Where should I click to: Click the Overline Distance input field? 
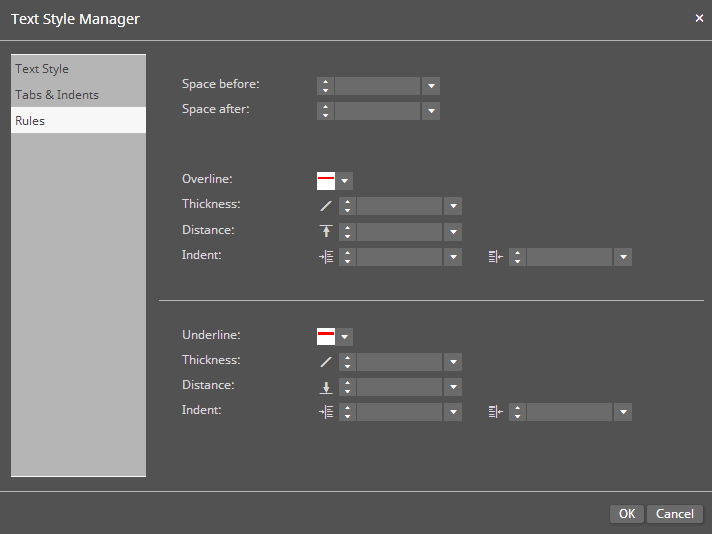coord(399,232)
